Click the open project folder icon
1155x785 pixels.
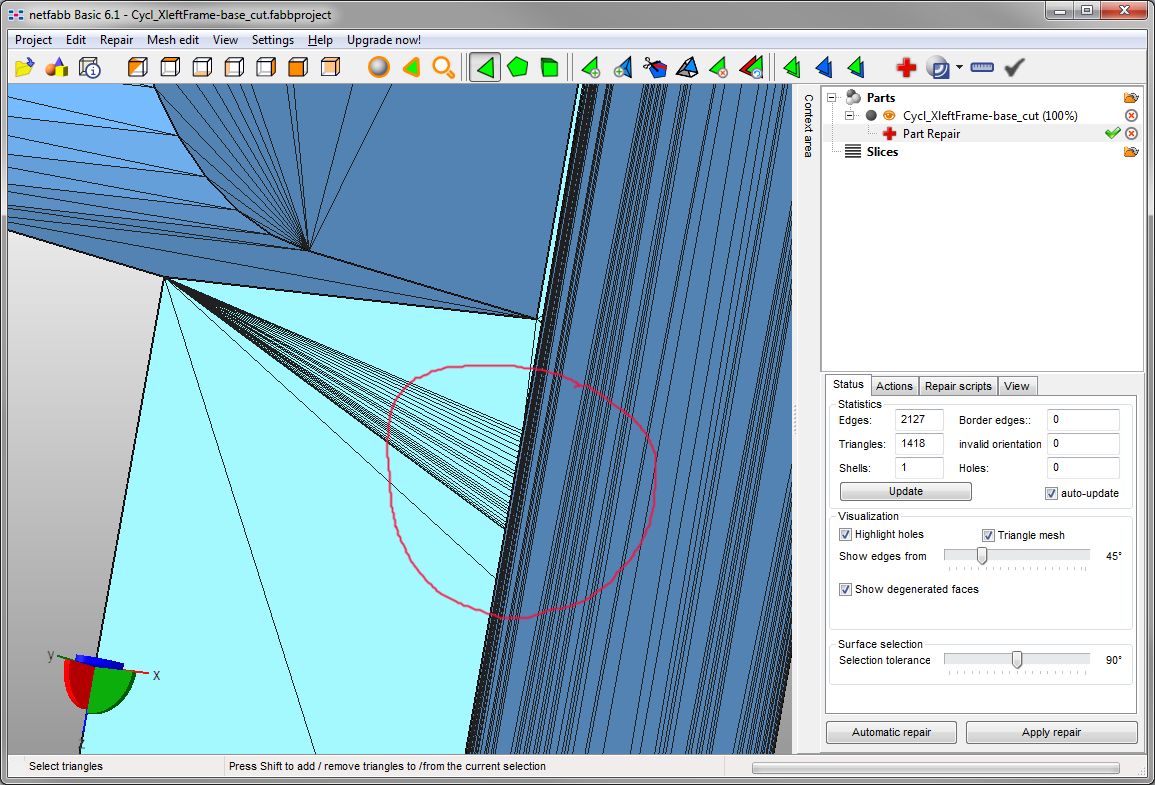coord(25,68)
